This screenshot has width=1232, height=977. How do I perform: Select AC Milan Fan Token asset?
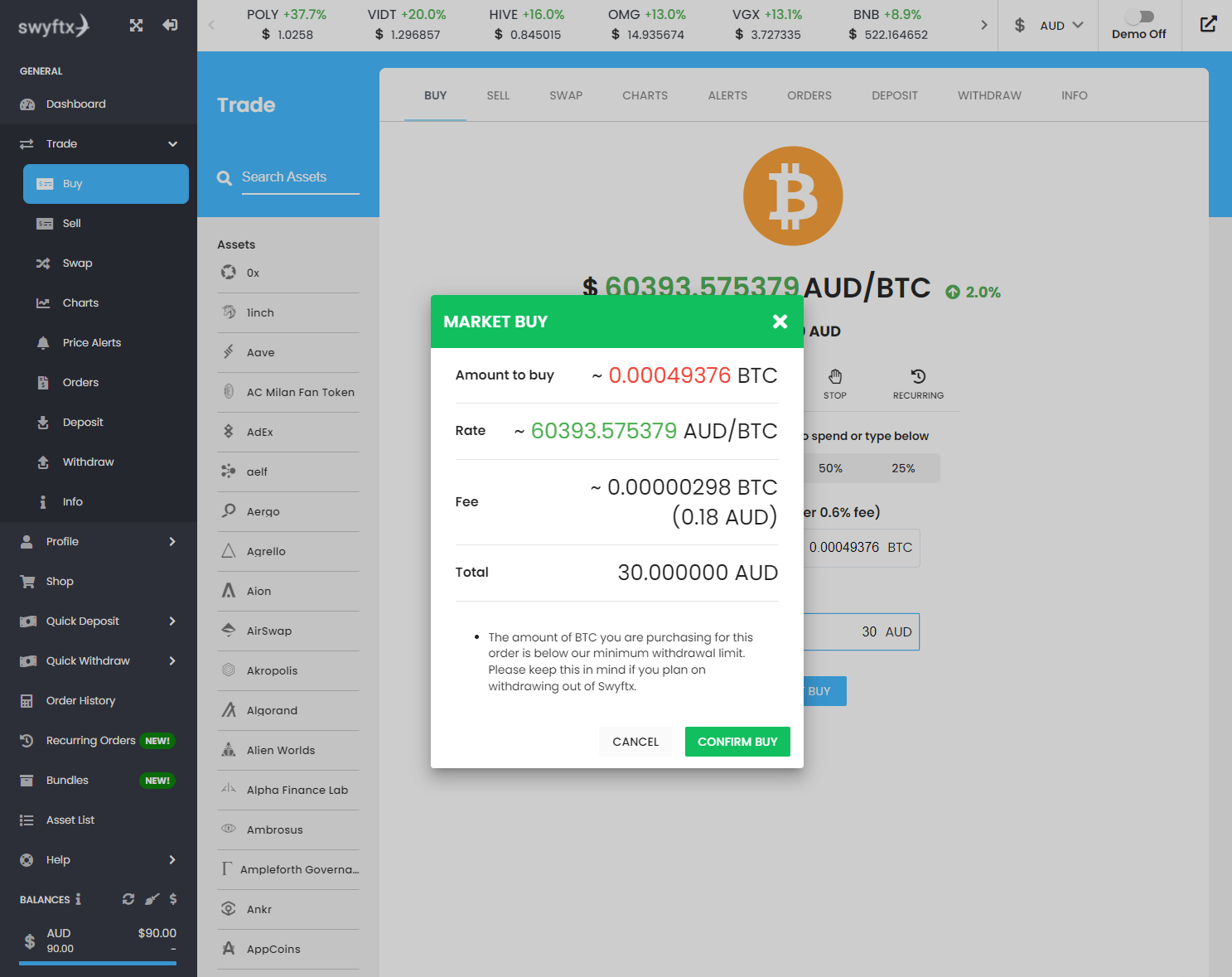point(288,393)
